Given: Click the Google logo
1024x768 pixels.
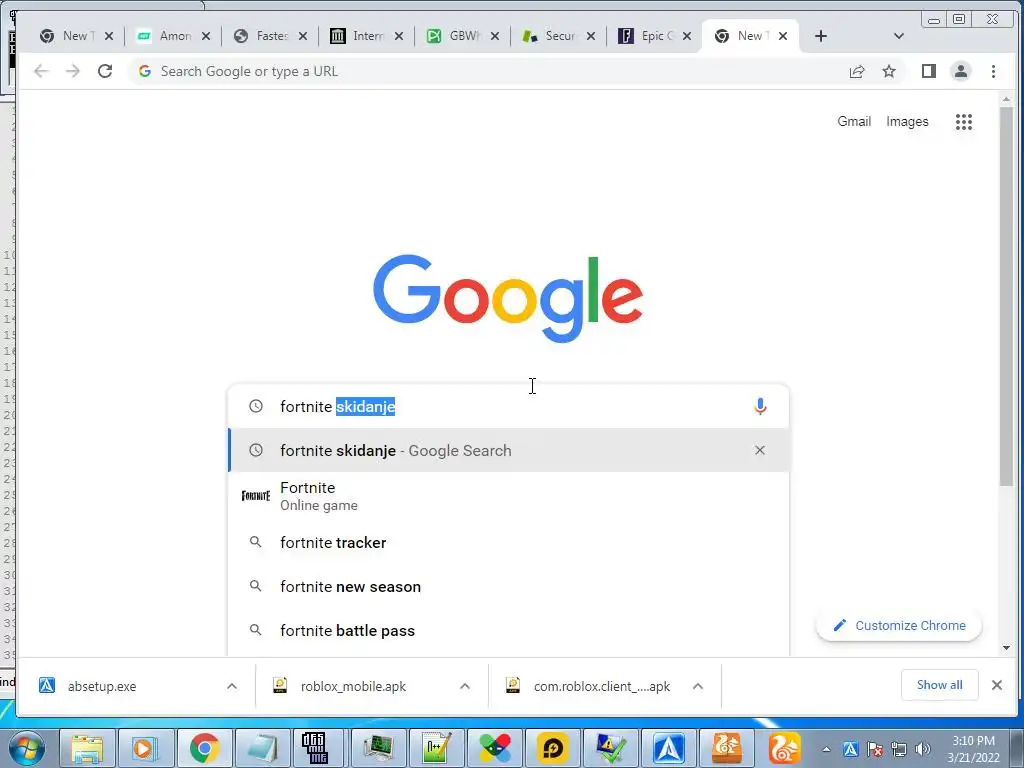Looking at the screenshot, I should [508, 298].
